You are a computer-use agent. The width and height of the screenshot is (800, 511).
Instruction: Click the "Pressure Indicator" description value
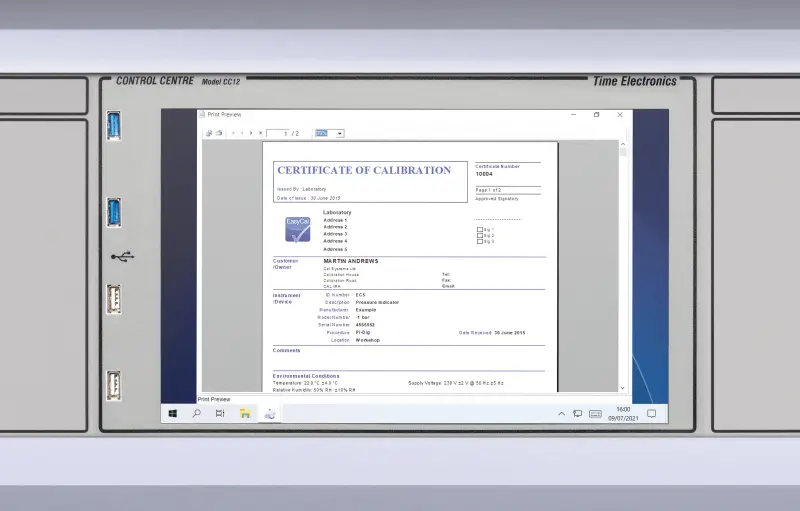(x=377, y=302)
